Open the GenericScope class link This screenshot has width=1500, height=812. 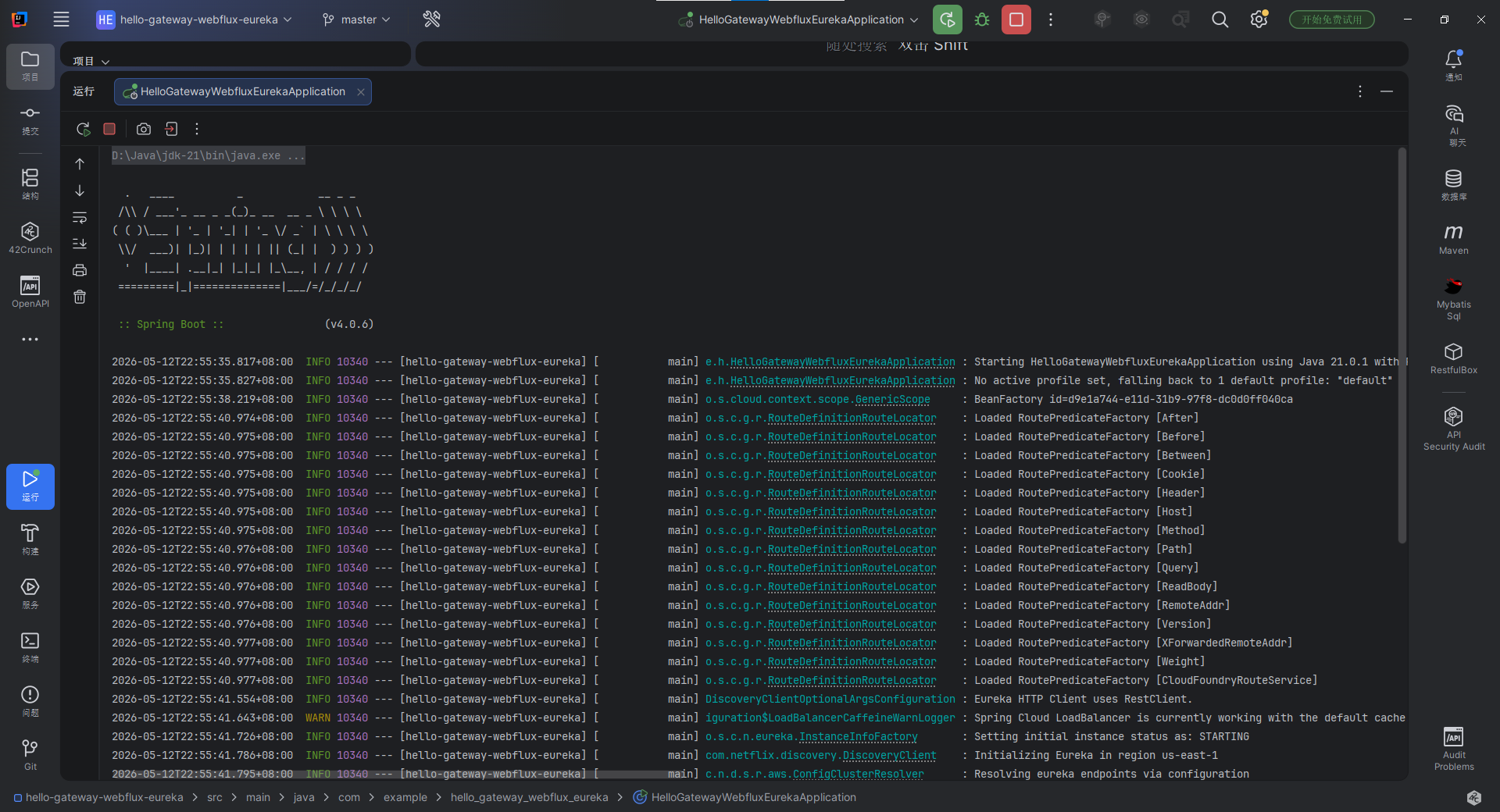tap(893, 399)
